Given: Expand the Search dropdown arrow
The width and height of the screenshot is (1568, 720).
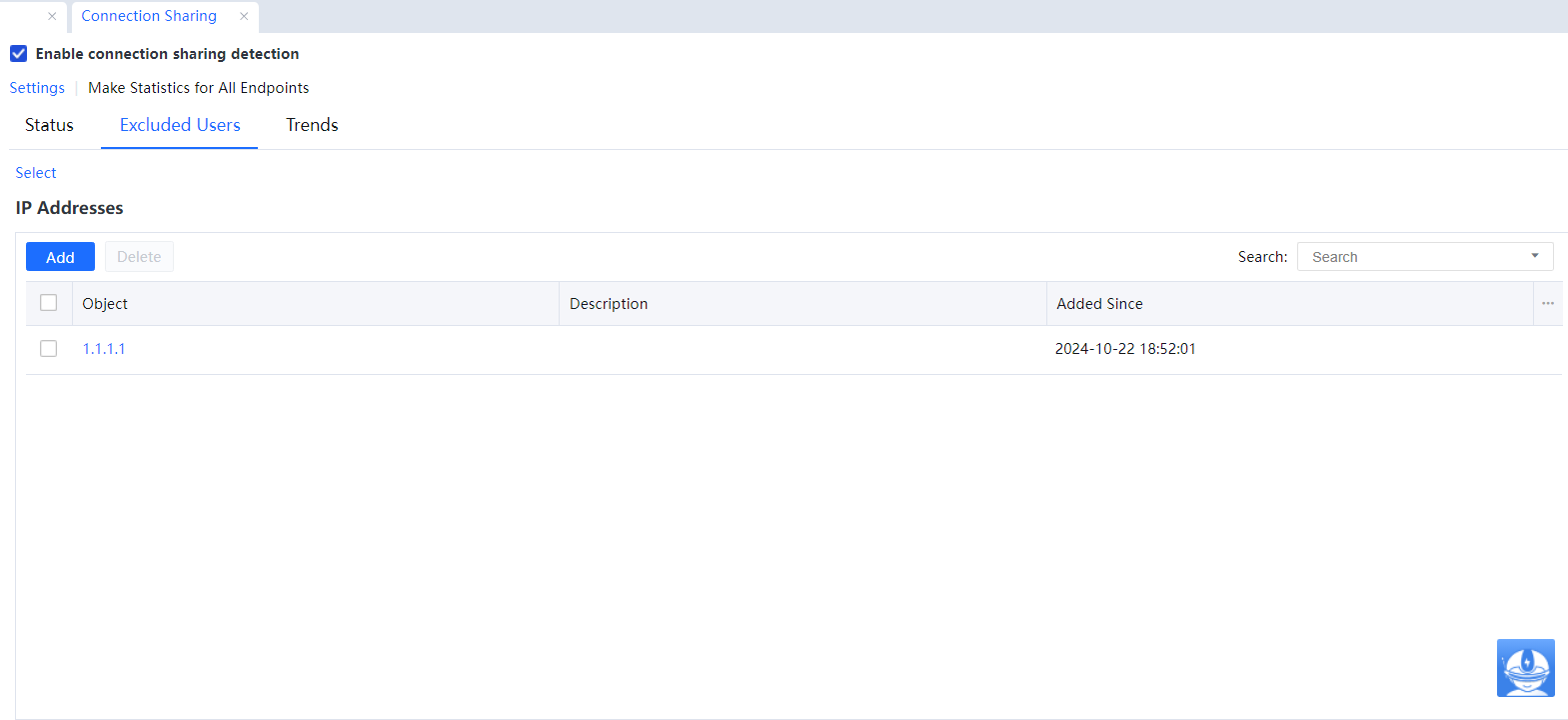Looking at the screenshot, I should (x=1534, y=257).
